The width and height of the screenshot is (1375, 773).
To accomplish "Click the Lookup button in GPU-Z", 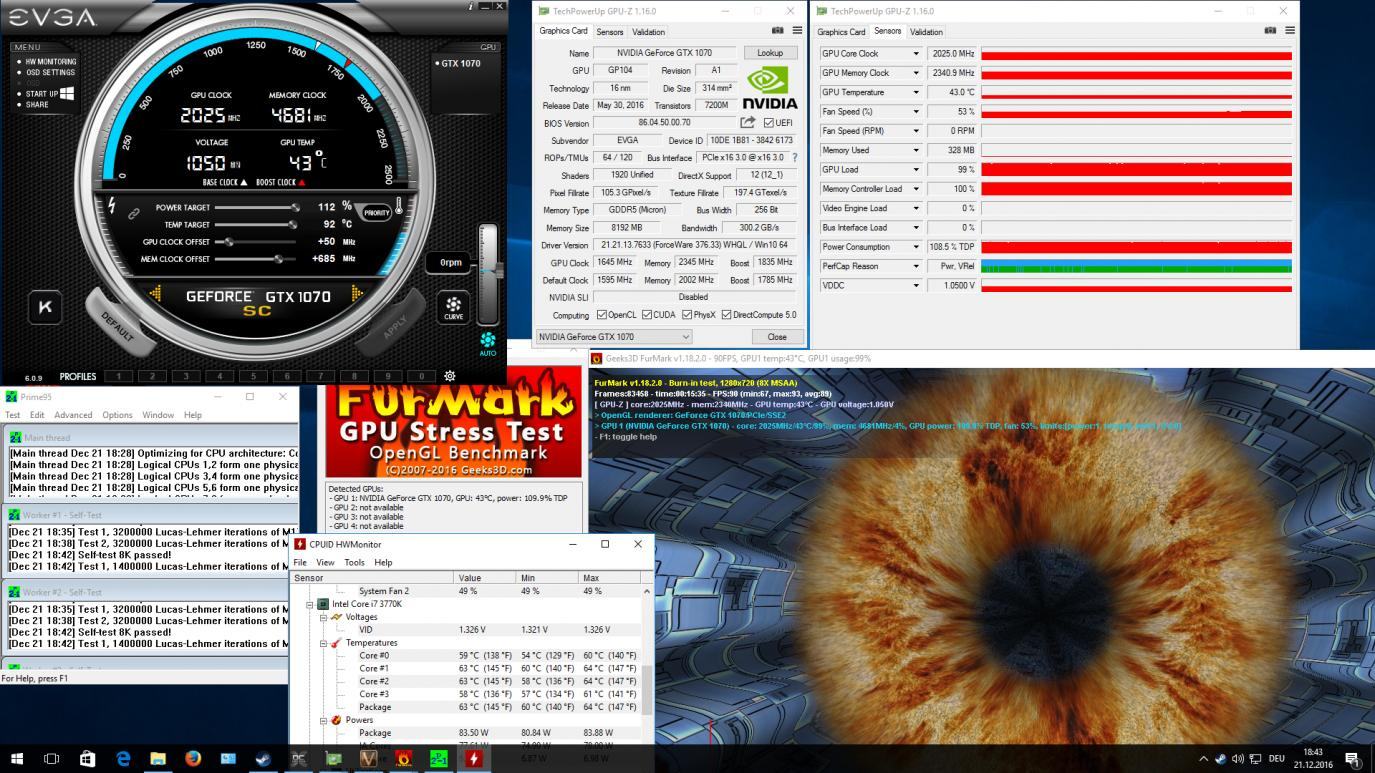I will pyautogui.click(x=770, y=53).
